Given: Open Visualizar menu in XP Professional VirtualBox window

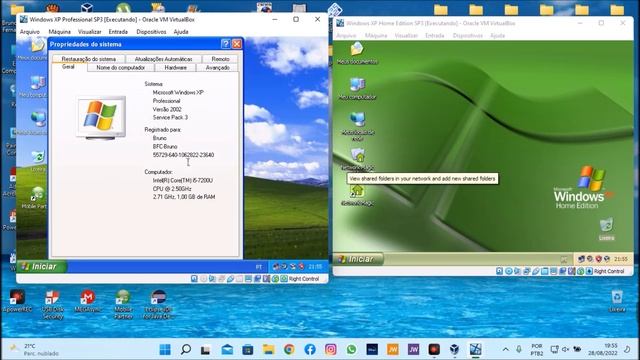Looking at the screenshot, I should coord(89,32).
